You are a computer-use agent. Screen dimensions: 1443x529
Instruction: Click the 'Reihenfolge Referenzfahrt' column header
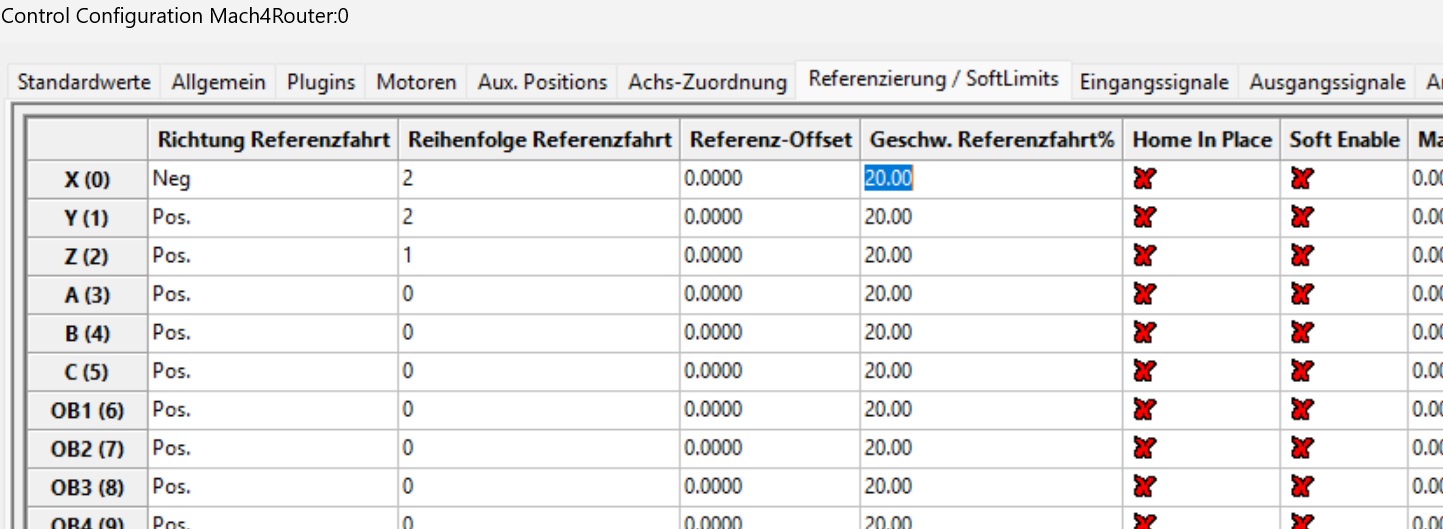pyautogui.click(x=539, y=140)
